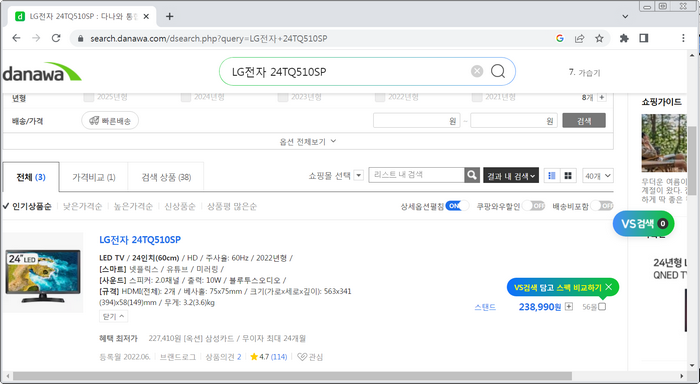Screen dimensions: 700x384
Task: Enable 배송비포함 toggle
Action: [602, 206]
